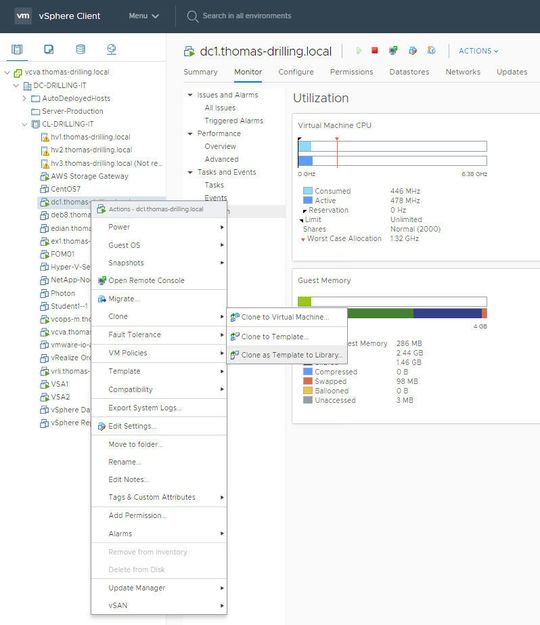Click the vm logo in the header

(23, 16)
